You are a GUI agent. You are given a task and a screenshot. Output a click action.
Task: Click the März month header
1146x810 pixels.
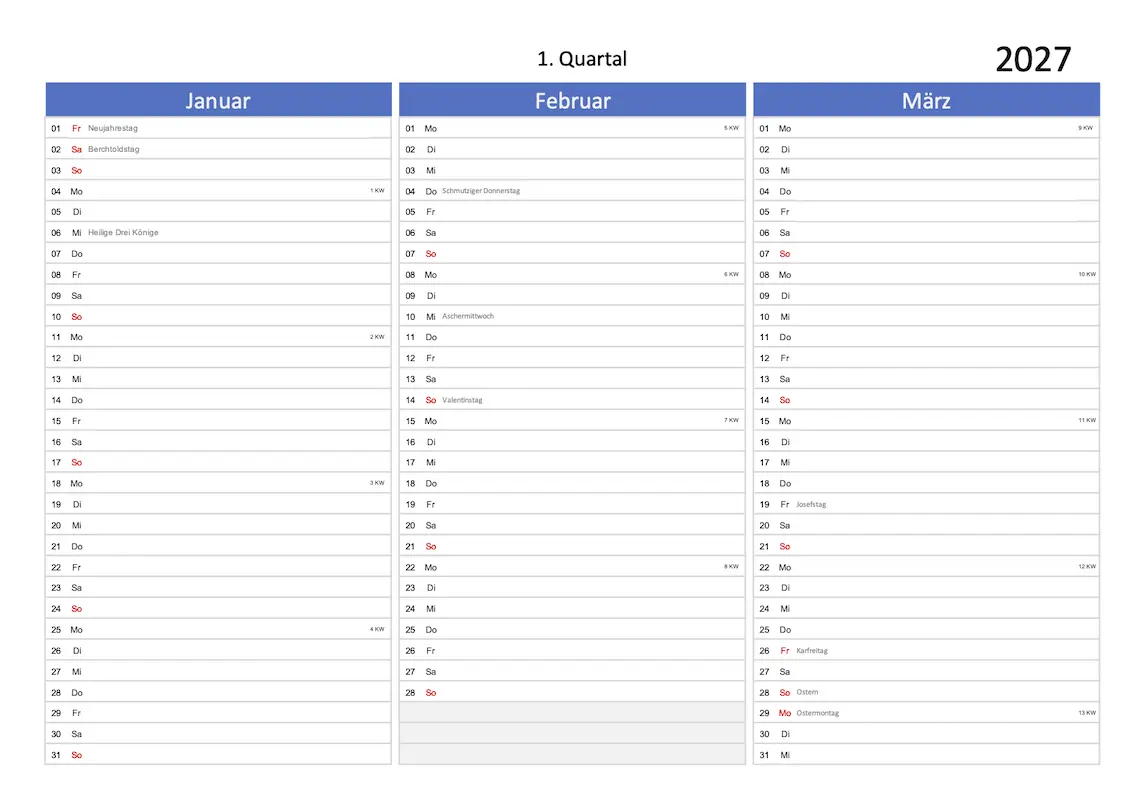point(926,101)
